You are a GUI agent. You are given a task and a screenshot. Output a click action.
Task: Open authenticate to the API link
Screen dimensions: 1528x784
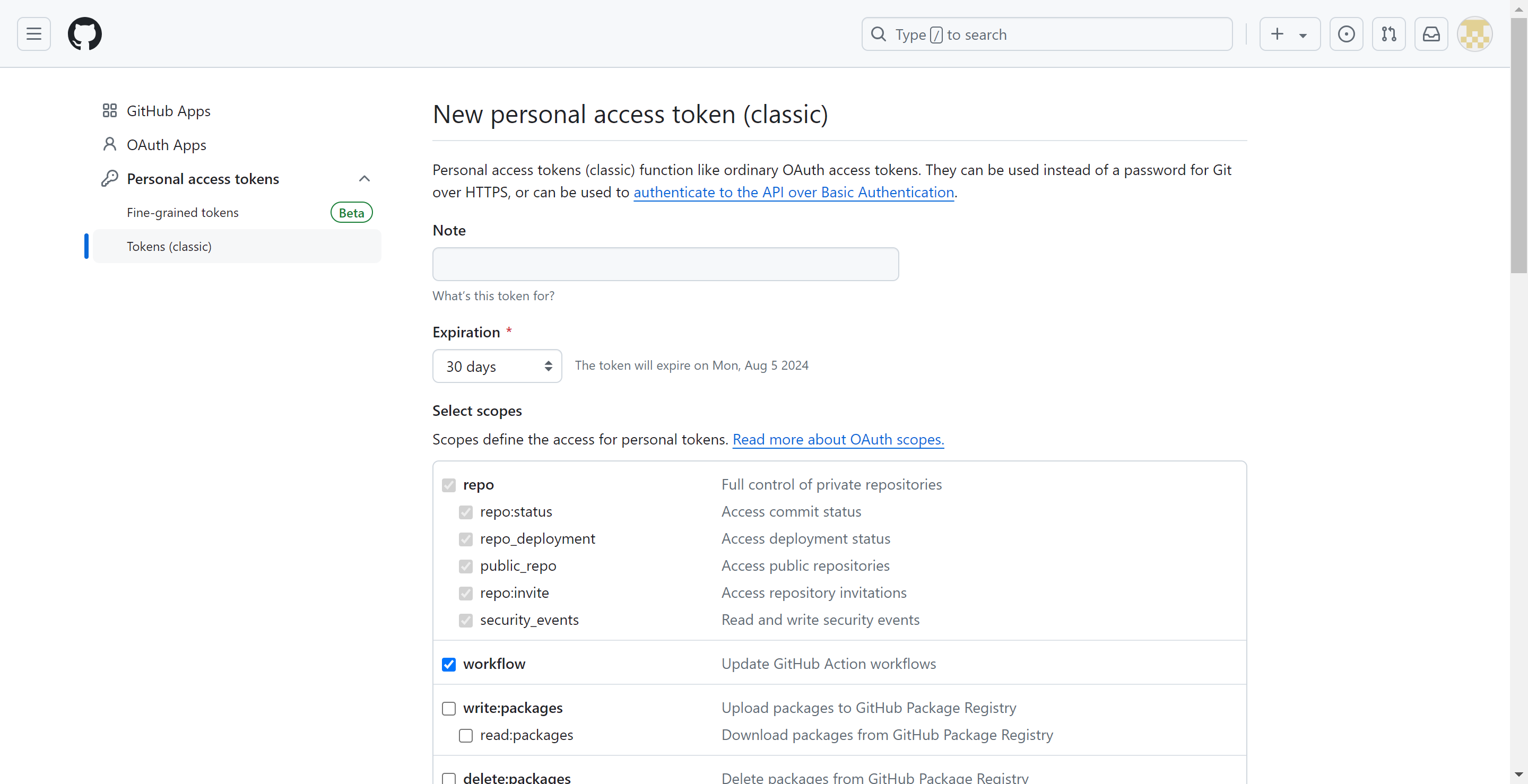[793, 192]
